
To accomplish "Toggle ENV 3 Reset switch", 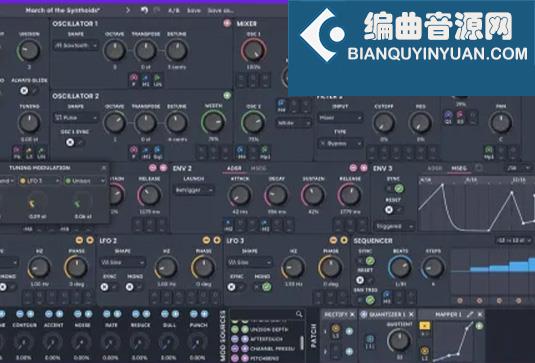I will 393,210.
